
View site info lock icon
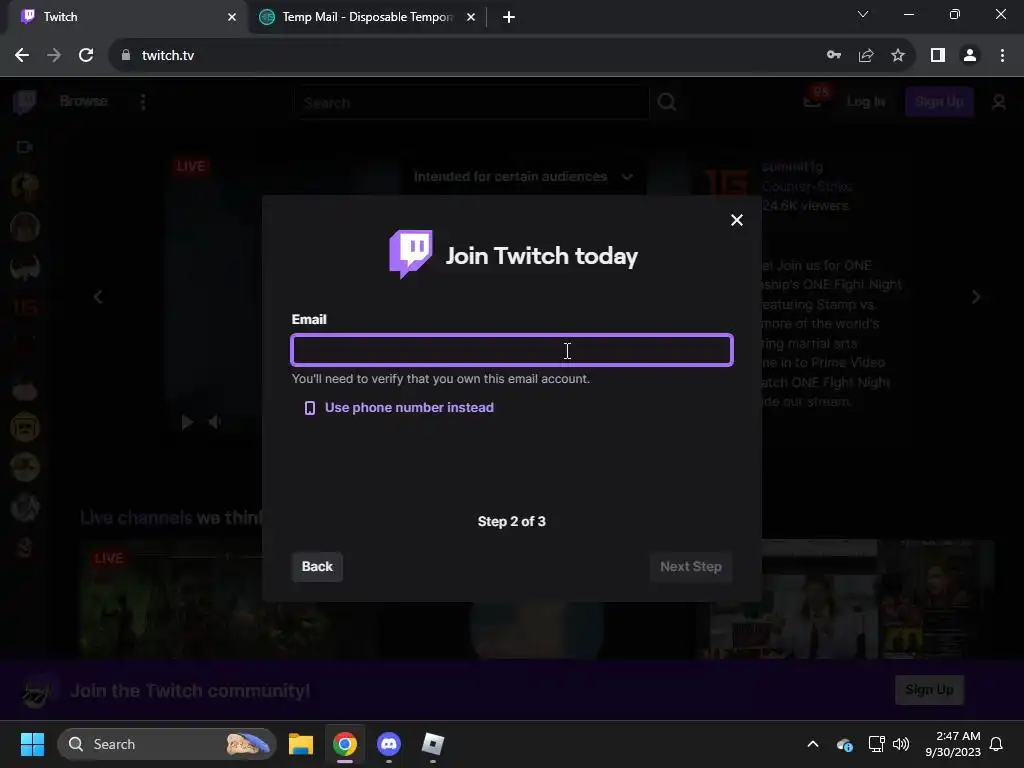click(126, 56)
